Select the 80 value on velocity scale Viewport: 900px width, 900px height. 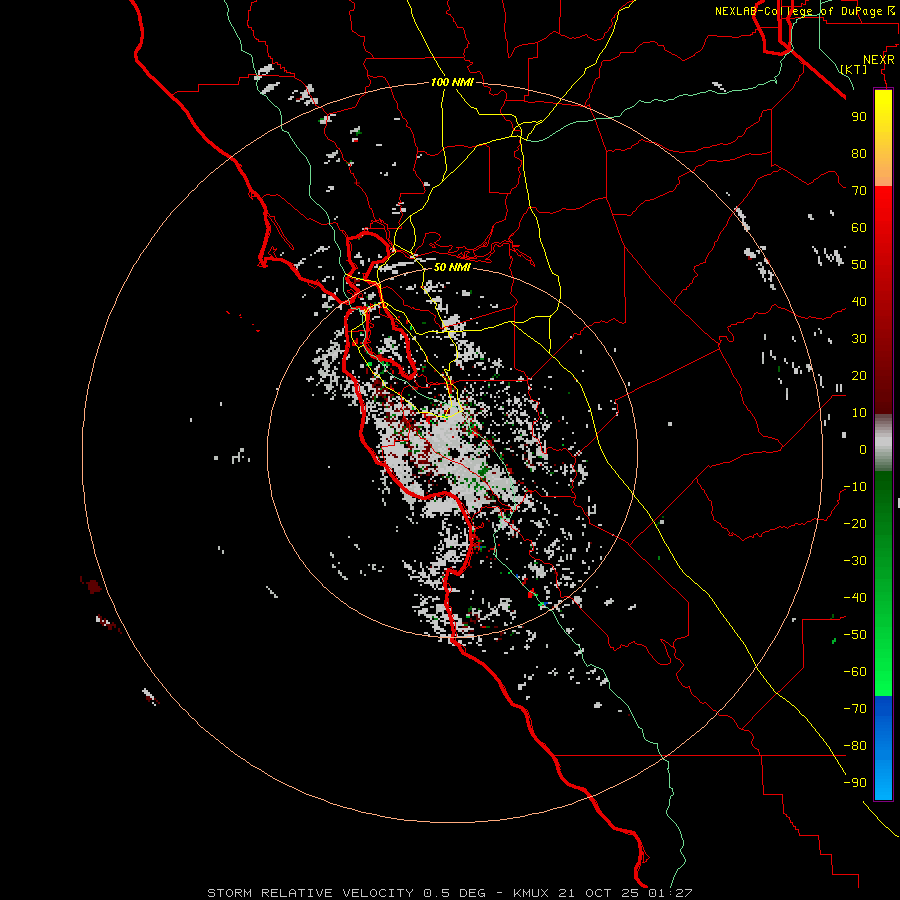tap(859, 153)
